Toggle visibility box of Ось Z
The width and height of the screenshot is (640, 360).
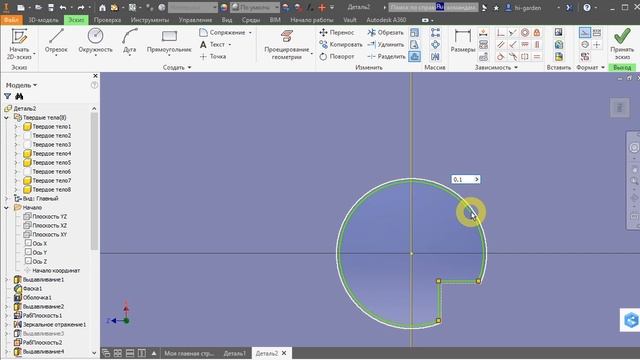coord(28,261)
